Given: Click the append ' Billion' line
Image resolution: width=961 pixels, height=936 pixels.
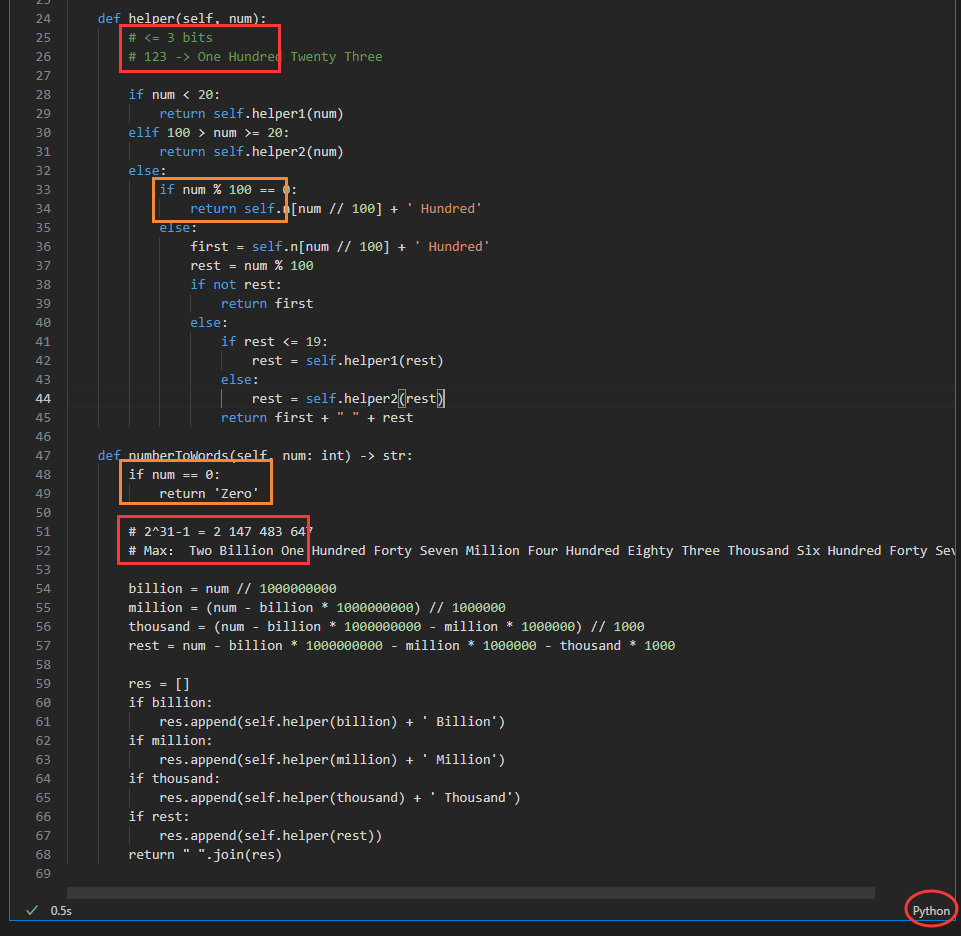Looking at the screenshot, I should tap(332, 721).
